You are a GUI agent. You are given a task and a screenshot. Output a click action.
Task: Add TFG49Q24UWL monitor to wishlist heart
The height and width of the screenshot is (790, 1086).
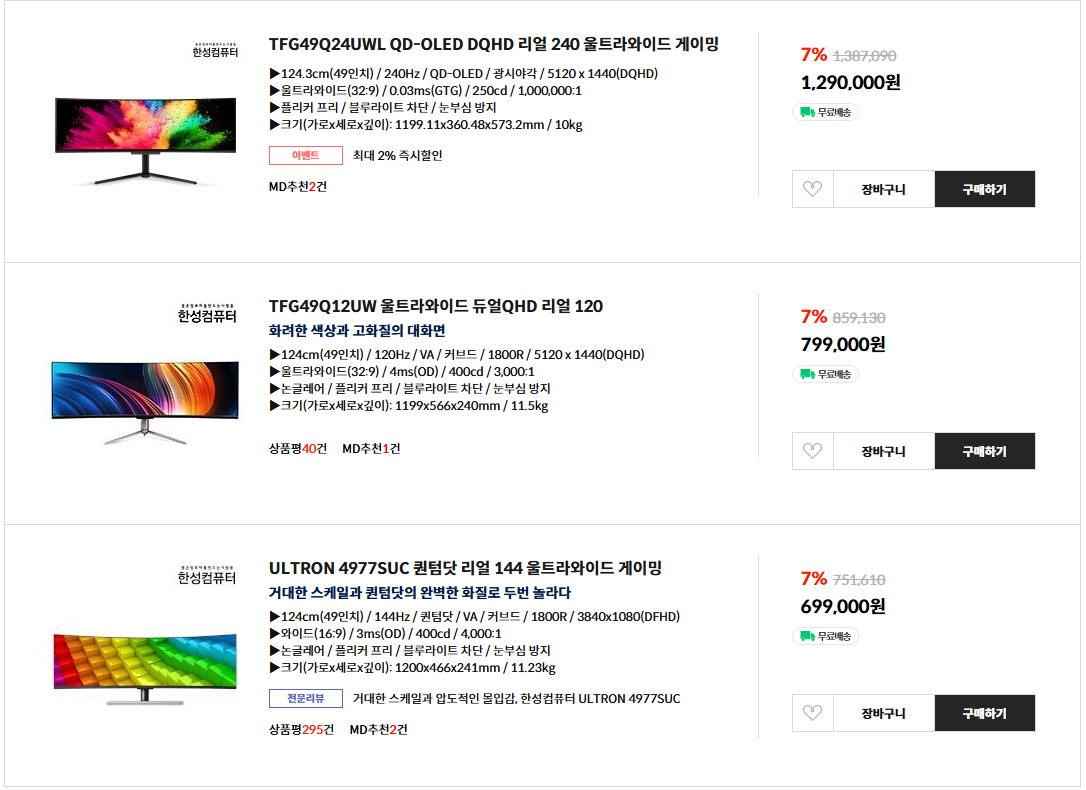[x=812, y=189]
